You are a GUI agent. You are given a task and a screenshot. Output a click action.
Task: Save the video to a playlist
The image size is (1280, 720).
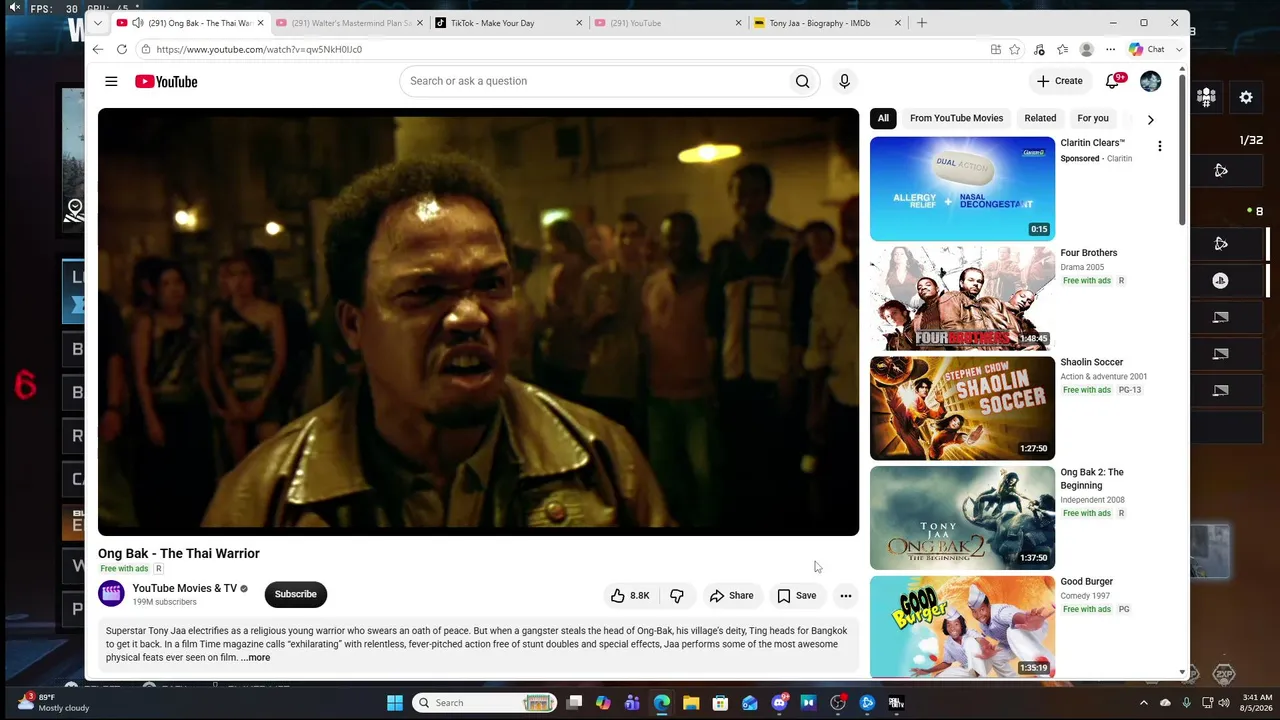tap(797, 595)
